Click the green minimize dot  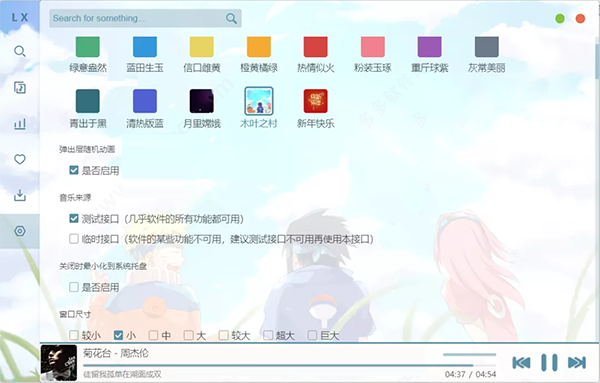(x=560, y=18)
